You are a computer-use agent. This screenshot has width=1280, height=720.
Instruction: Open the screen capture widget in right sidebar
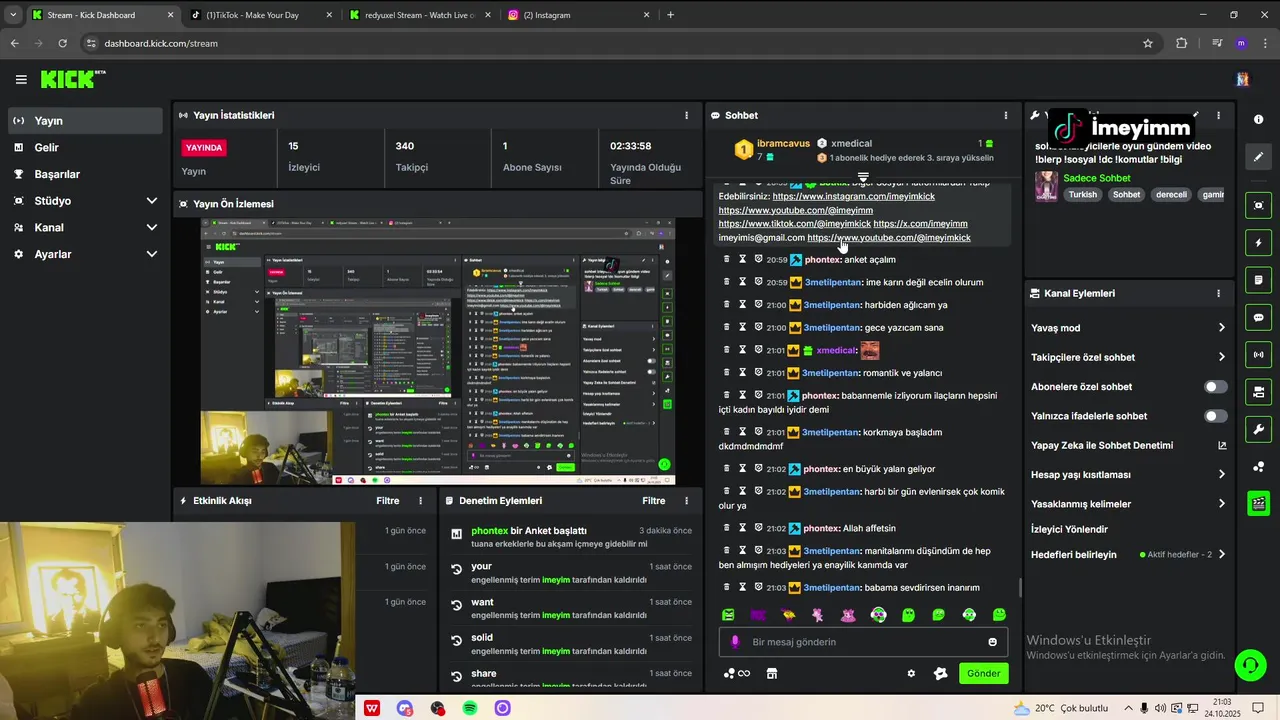tap(1258, 205)
